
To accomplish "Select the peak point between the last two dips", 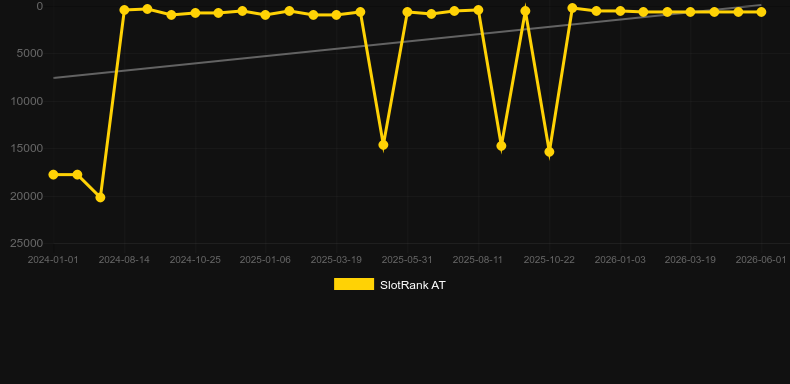I will [x=525, y=11].
